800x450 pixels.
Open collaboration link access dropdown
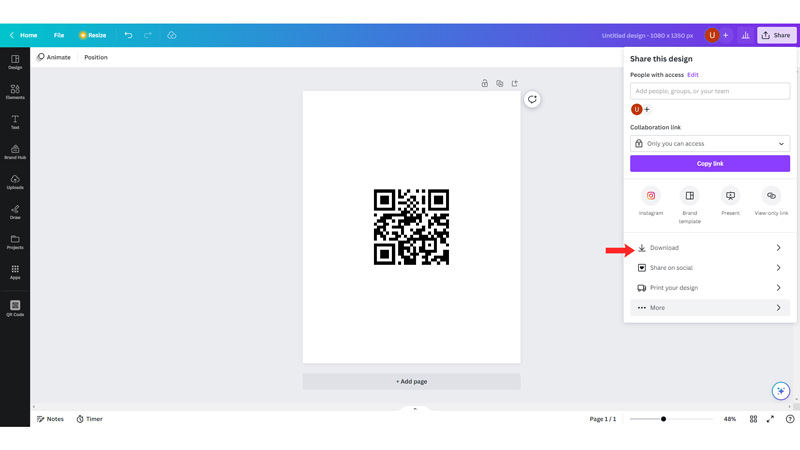tap(710, 143)
